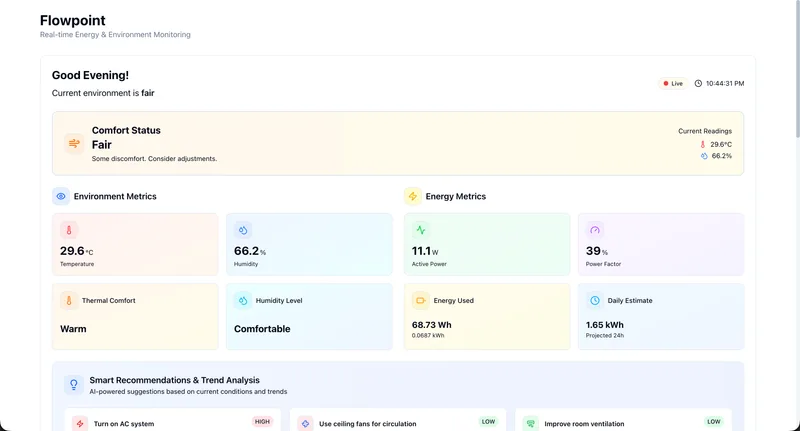
Task: Click the 0.0687 kWh text
Action: tap(428, 336)
